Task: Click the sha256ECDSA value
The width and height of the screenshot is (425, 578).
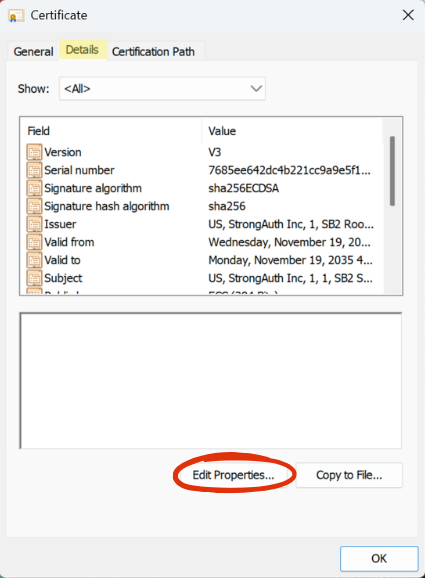Action: 243,188
